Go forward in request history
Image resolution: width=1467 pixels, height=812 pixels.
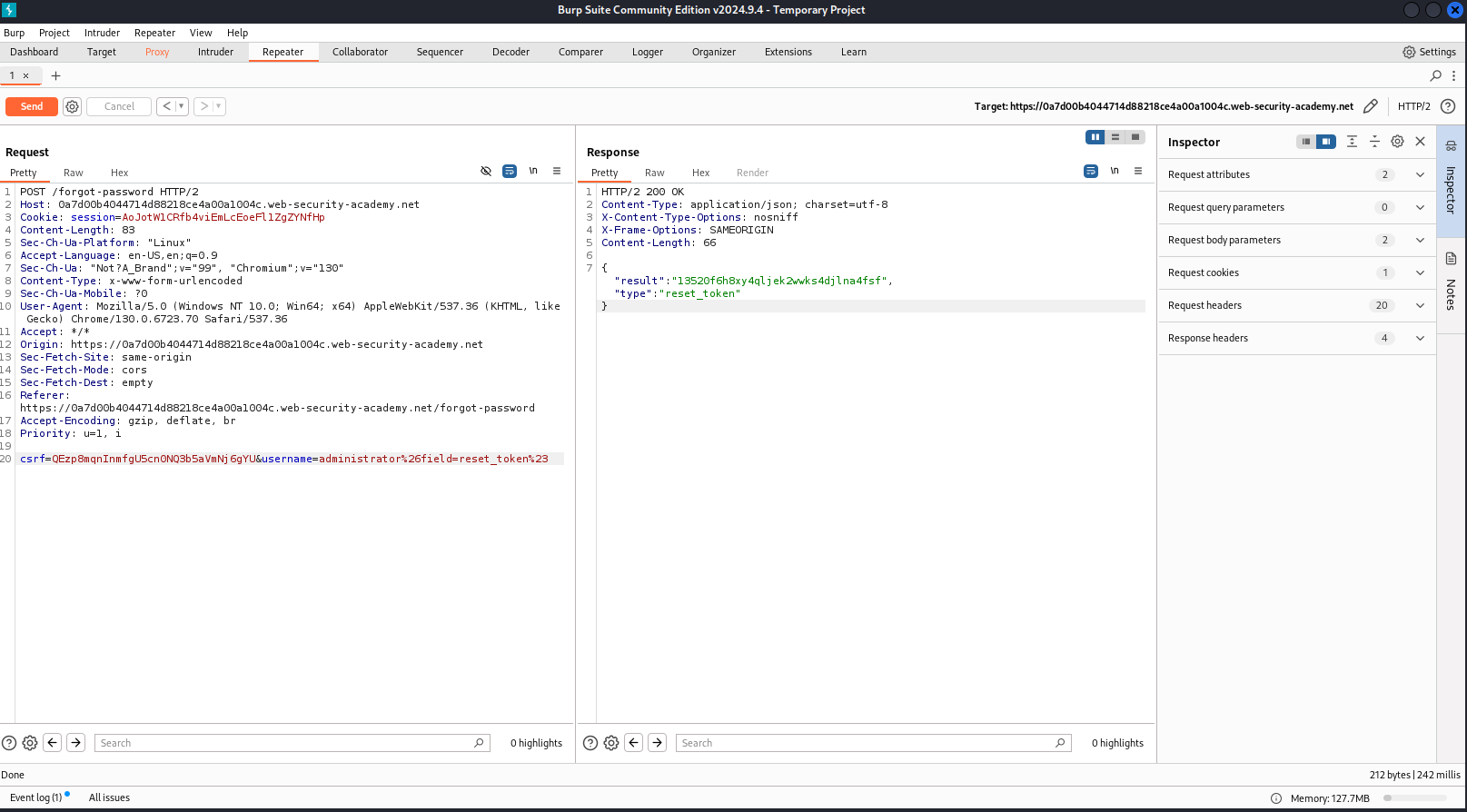click(x=204, y=106)
